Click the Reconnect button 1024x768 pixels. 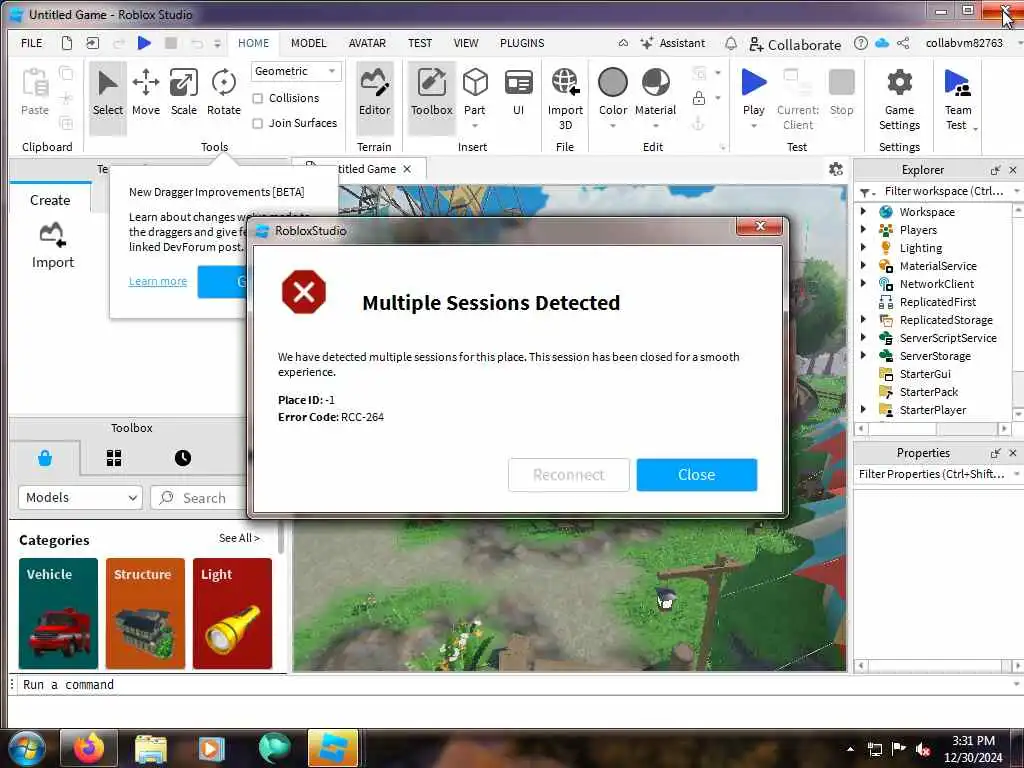tap(568, 475)
